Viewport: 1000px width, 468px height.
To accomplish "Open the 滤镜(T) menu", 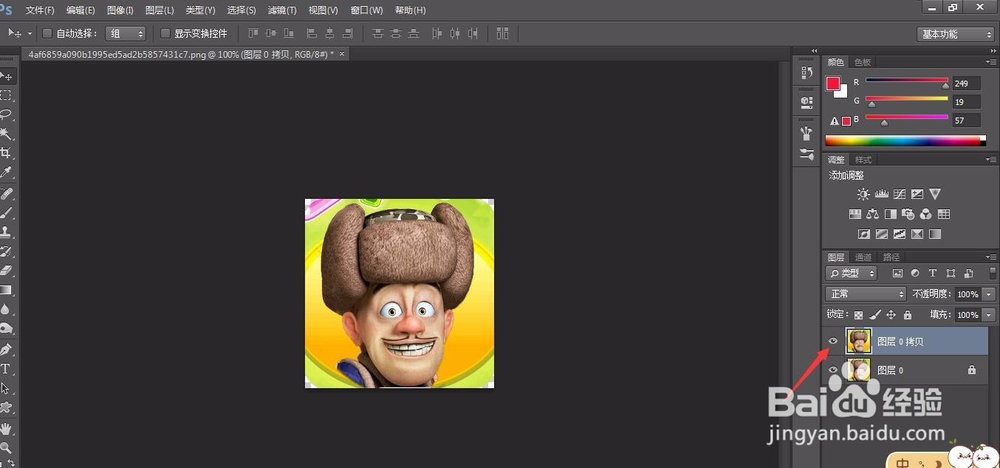I will pyautogui.click(x=282, y=10).
